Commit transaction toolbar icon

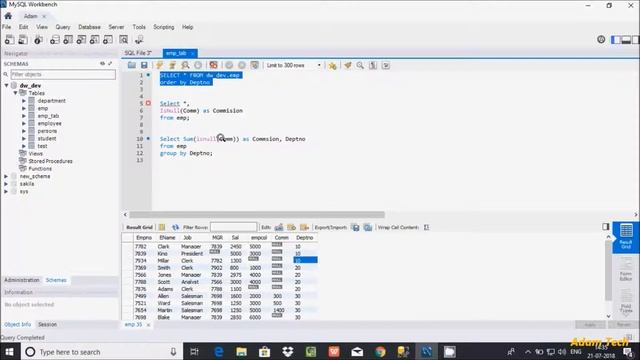229,65
